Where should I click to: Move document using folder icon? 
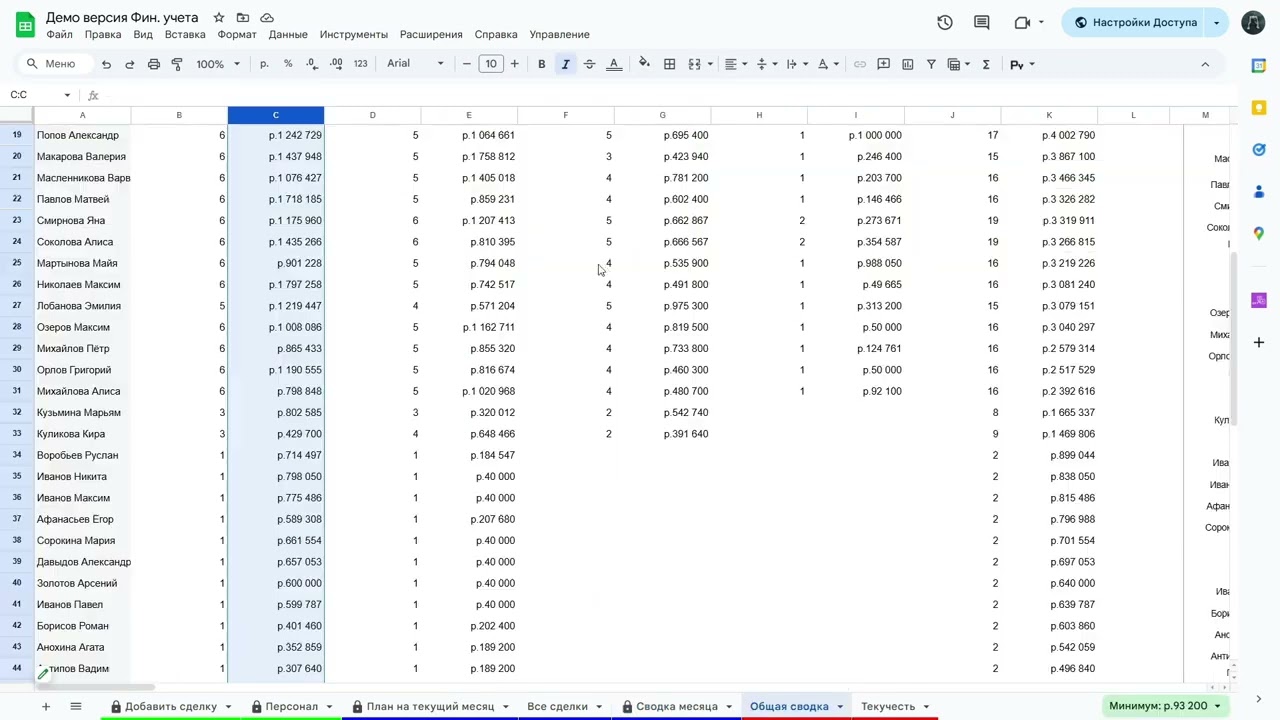point(243,18)
